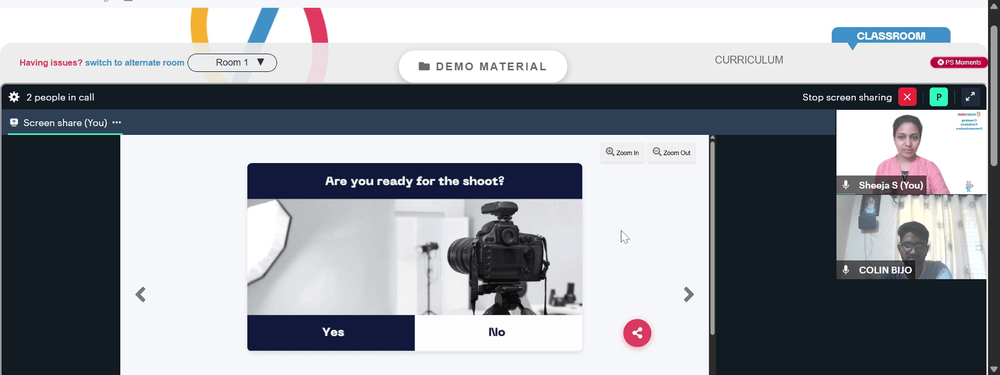Open call settings gear icon
The width and height of the screenshot is (1000, 375).
click(14, 97)
